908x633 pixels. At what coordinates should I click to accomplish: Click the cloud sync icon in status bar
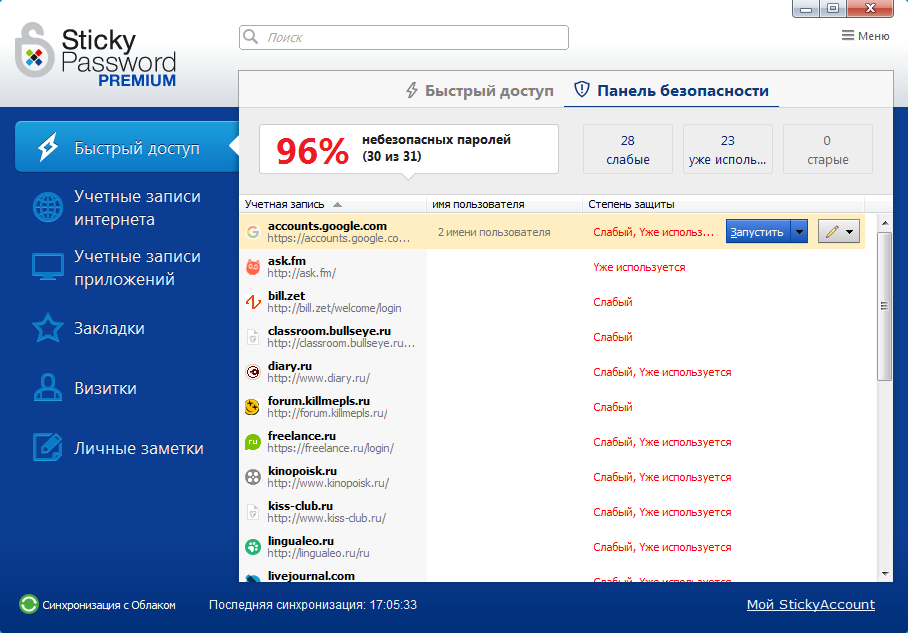point(27,604)
